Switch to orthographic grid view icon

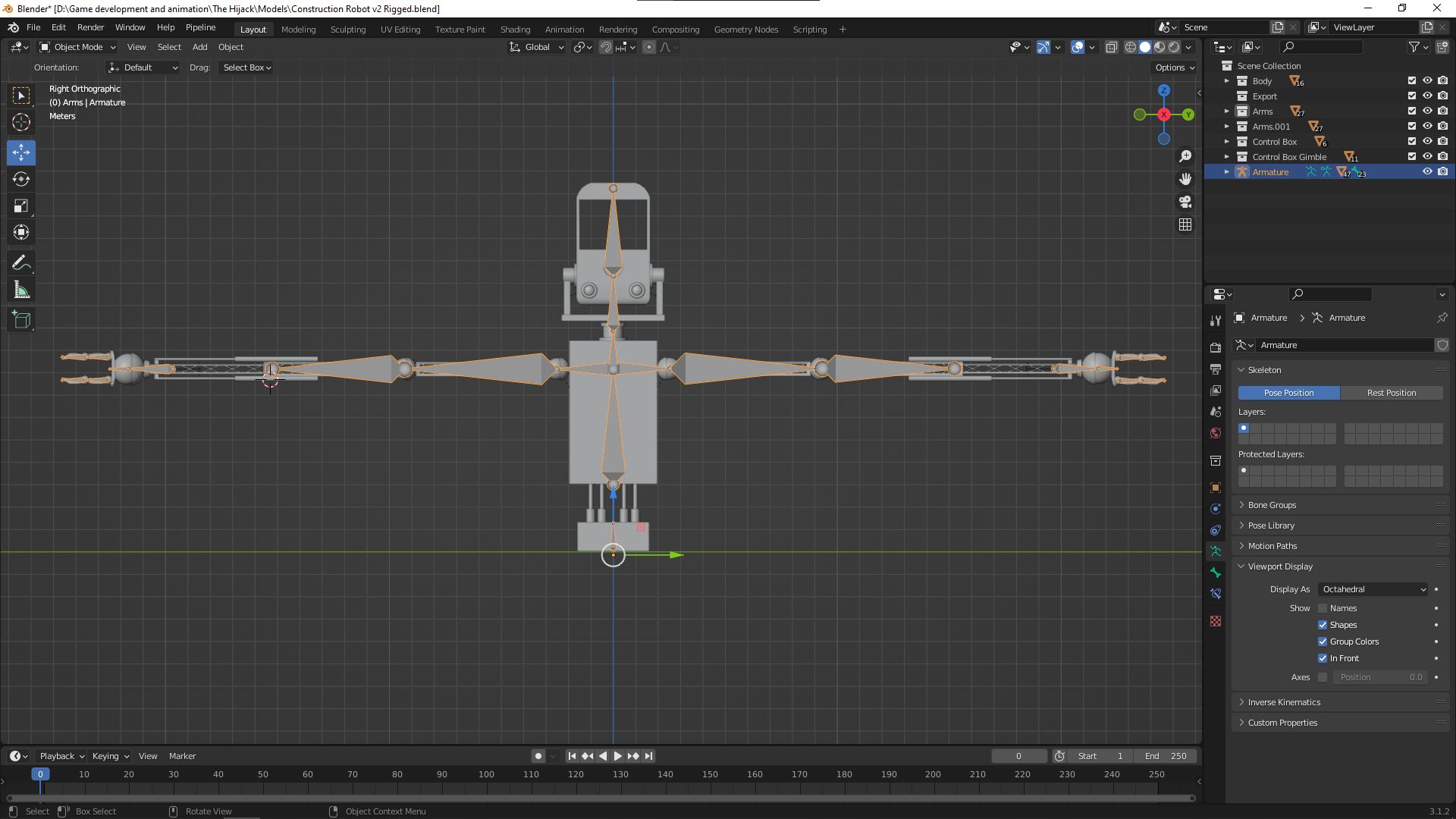pyautogui.click(x=1185, y=224)
